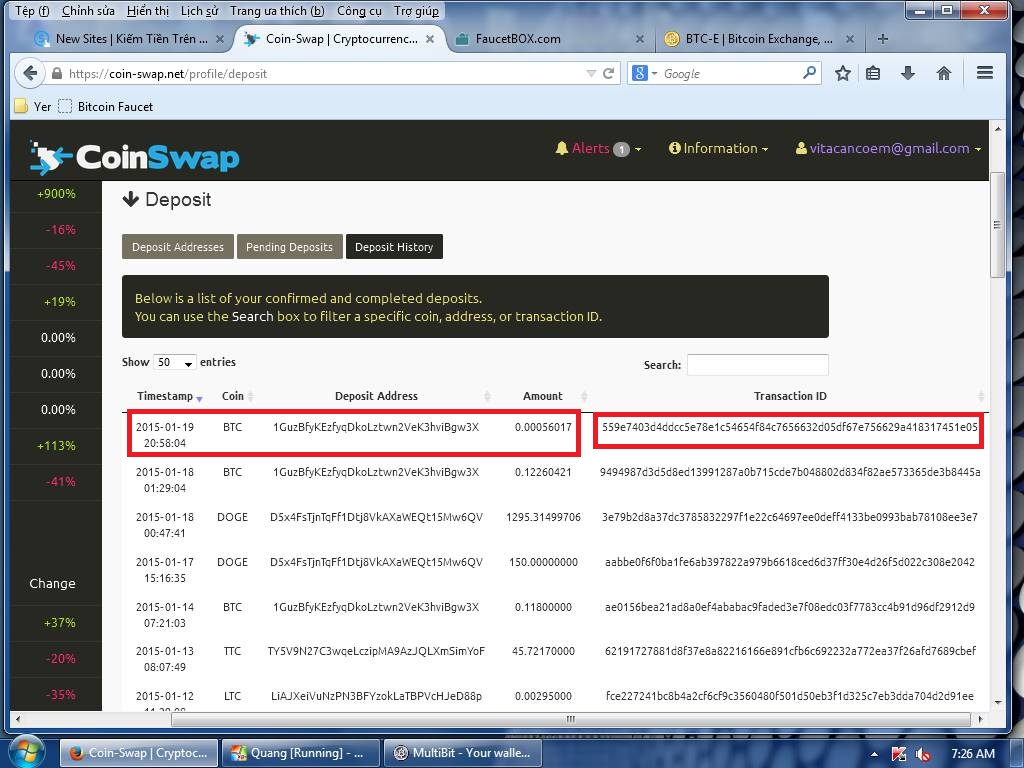Open MultiBit wallet from the taskbar
Viewport: 1024px width, 768px height.
click(x=462, y=753)
